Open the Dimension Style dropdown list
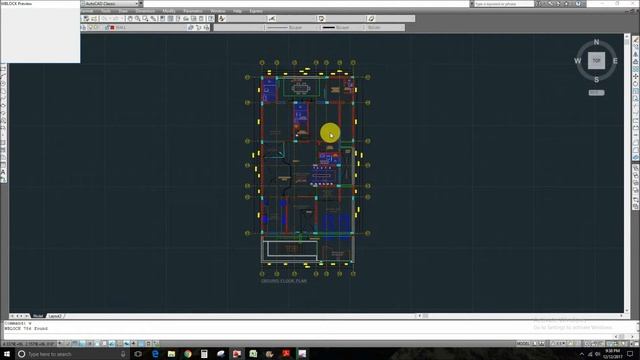640x360 pixels. click(x=296, y=19)
